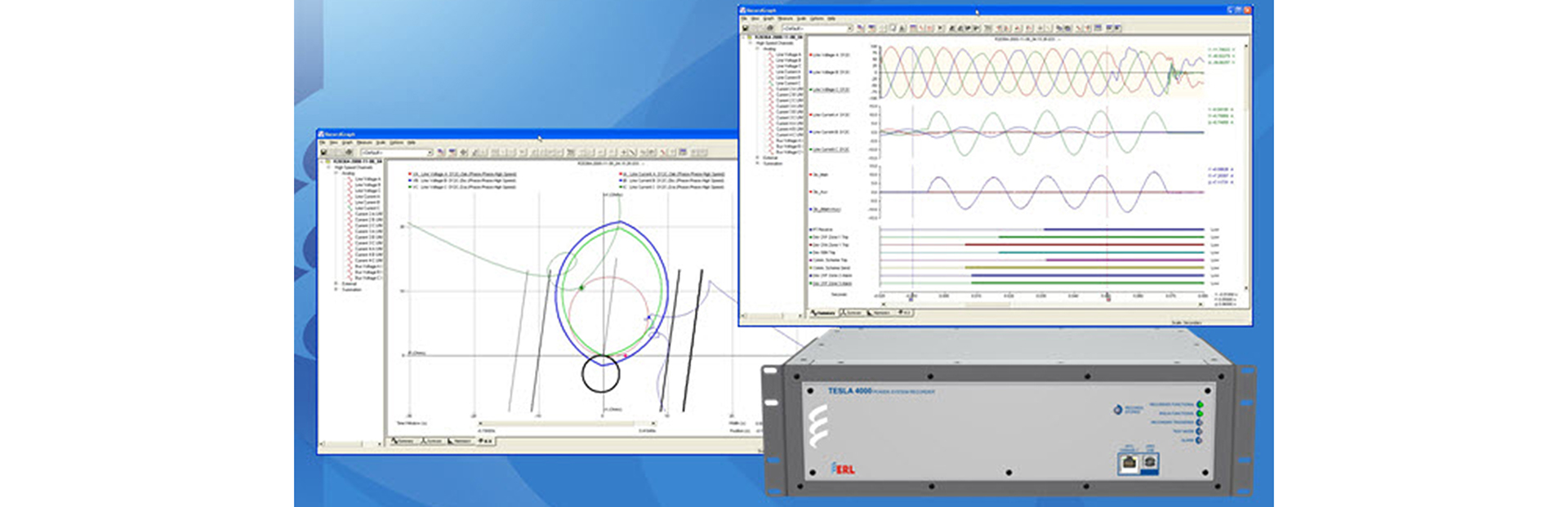Image resolution: width=1568 pixels, height=507 pixels.
Task: Click the print icon in waveform window toolbar
Action: click(770, 28)
